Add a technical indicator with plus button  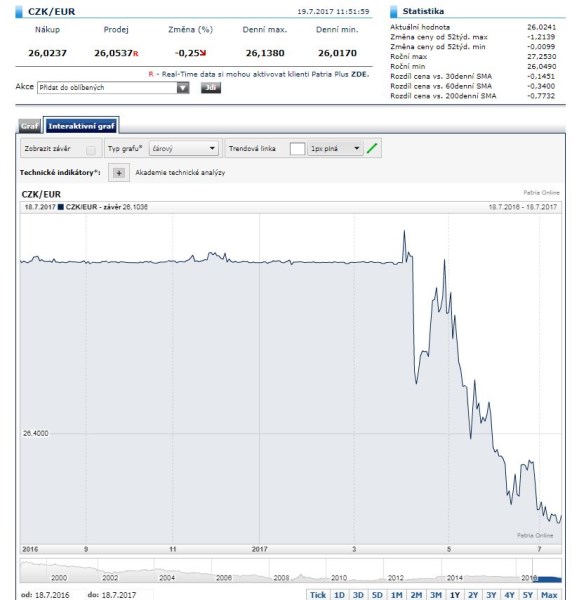point(119,173)
